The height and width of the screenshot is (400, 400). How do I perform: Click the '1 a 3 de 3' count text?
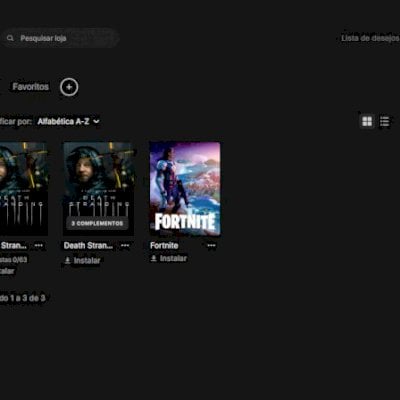click(27, 298)
